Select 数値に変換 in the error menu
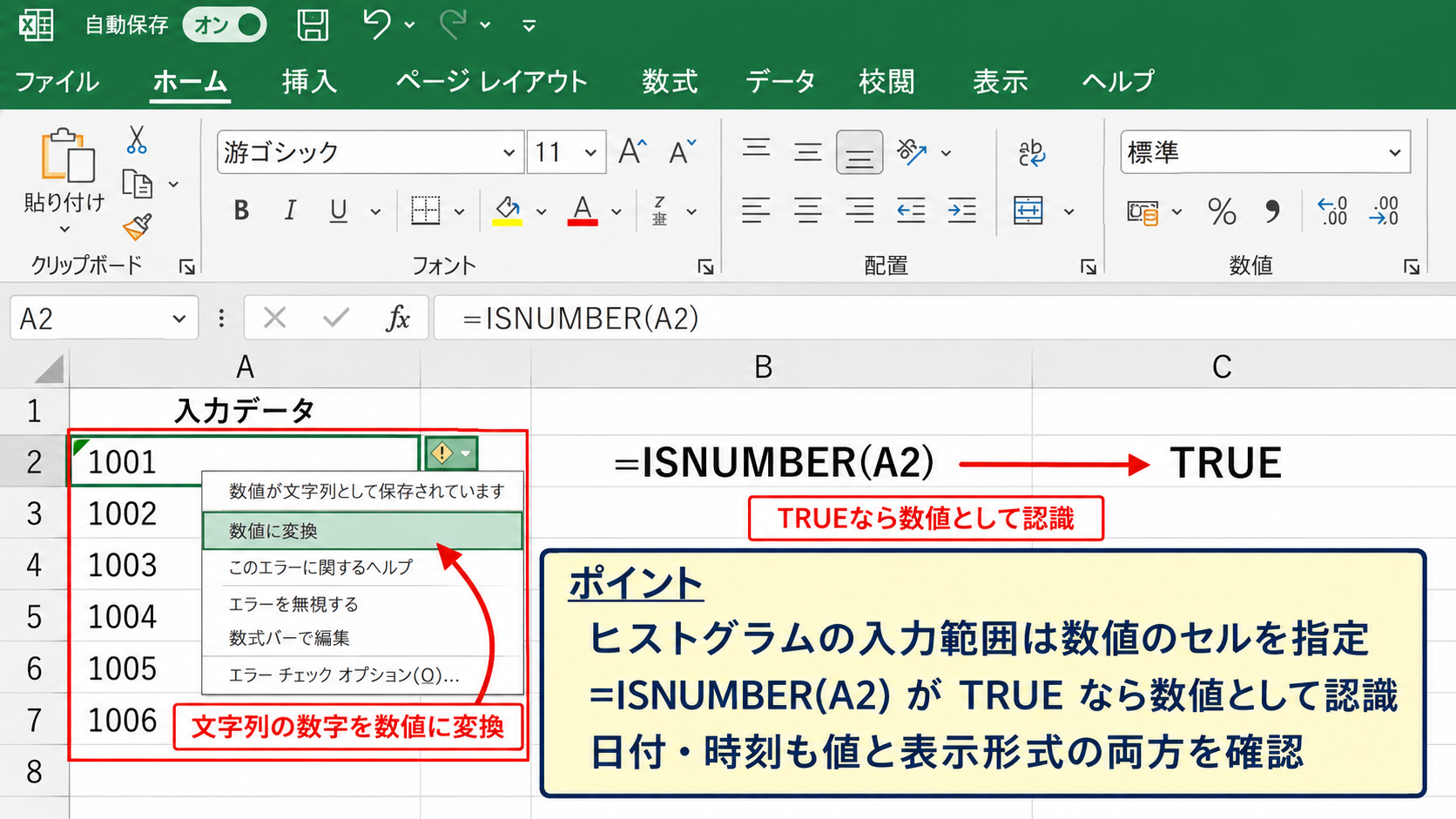This screenshot has height=819, width=1456. click(x=362, y=531)
